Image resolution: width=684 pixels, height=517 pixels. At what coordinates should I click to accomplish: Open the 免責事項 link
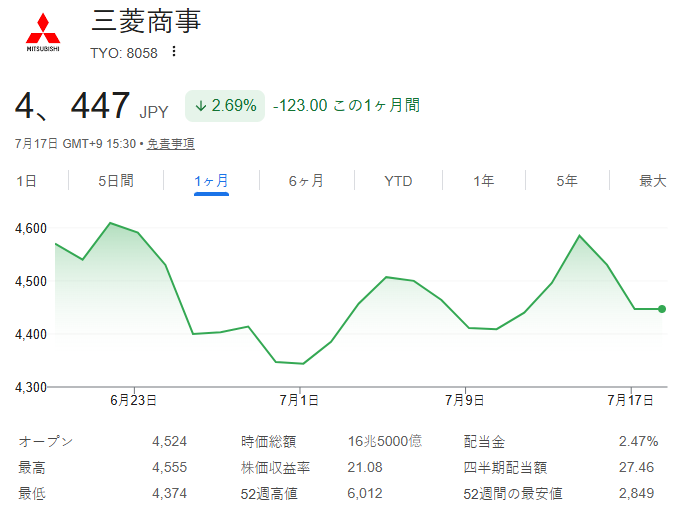[x=171, y=144]
